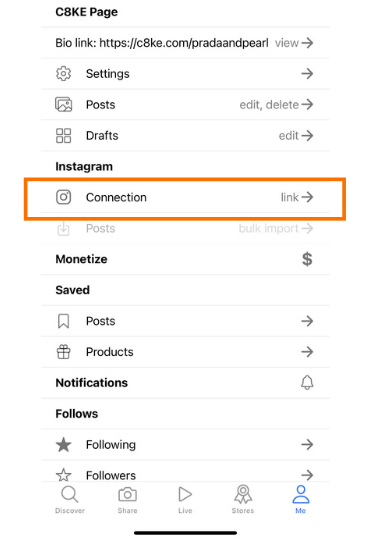The width and height of the screenshot is (375, 539).
Task: Tap the Drafts edit arrow
Action: pyautogui.click(x=296, y=135)
